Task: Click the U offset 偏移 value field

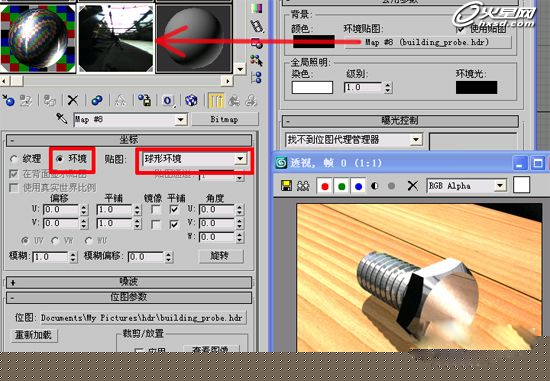Action: click(61, 210)
